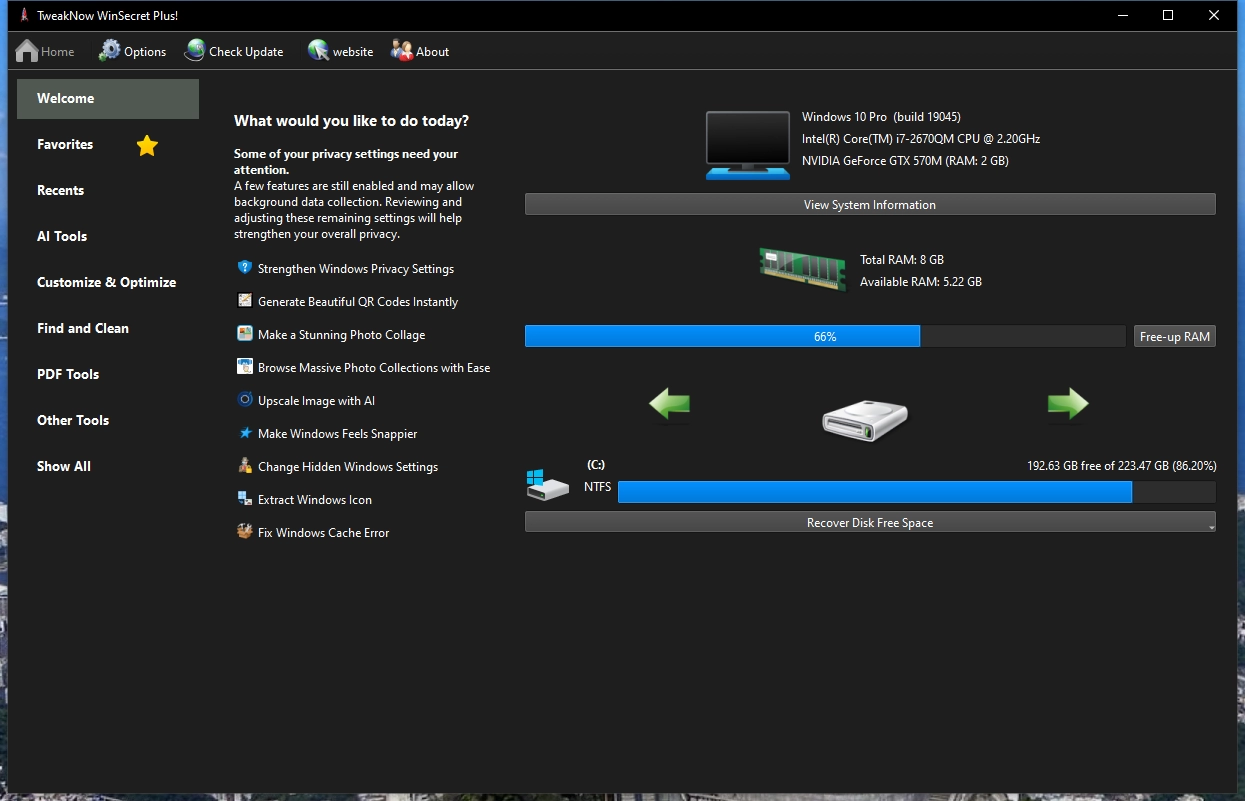
Task: Select Show All in sidebar
Action: [64, 467]
